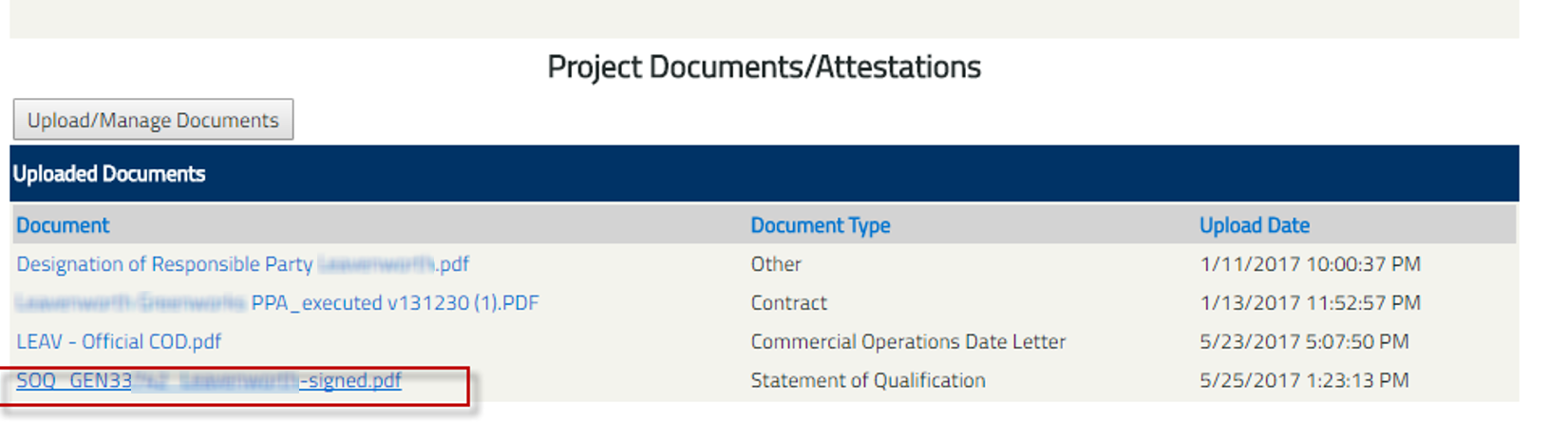The height and width of the screenshot is (423, 1568).
Task: Open the PPA_executed v131230 (1).PDF file
Action: point(394,303)
